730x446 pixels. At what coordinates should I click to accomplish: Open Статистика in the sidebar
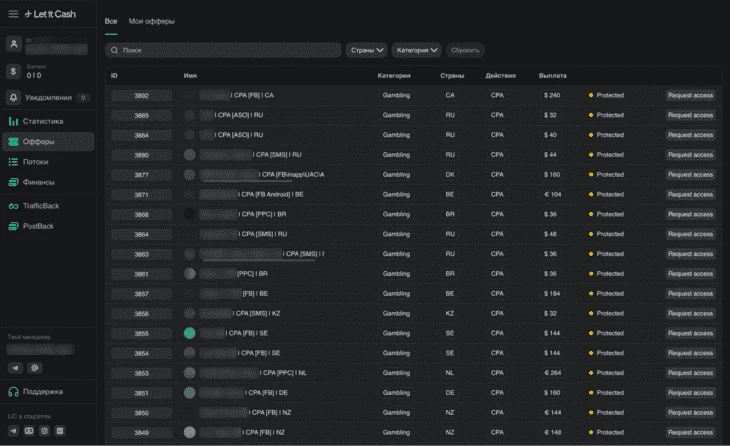tap(42, 121)
